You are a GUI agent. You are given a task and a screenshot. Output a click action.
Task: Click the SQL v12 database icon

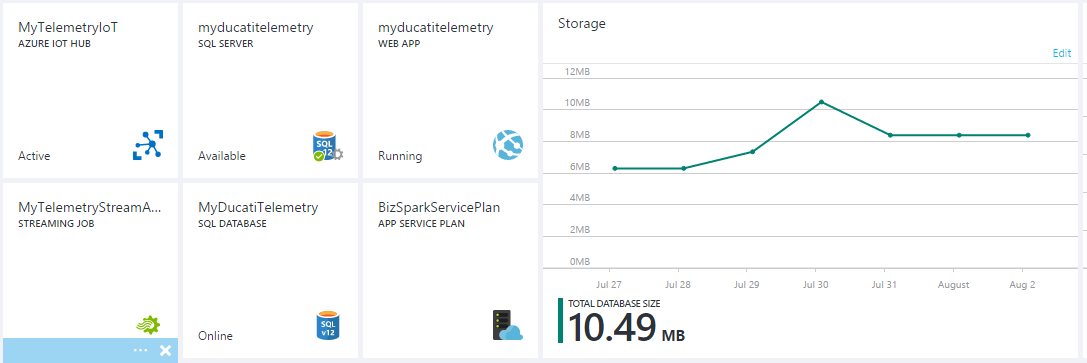pos(328,326)
